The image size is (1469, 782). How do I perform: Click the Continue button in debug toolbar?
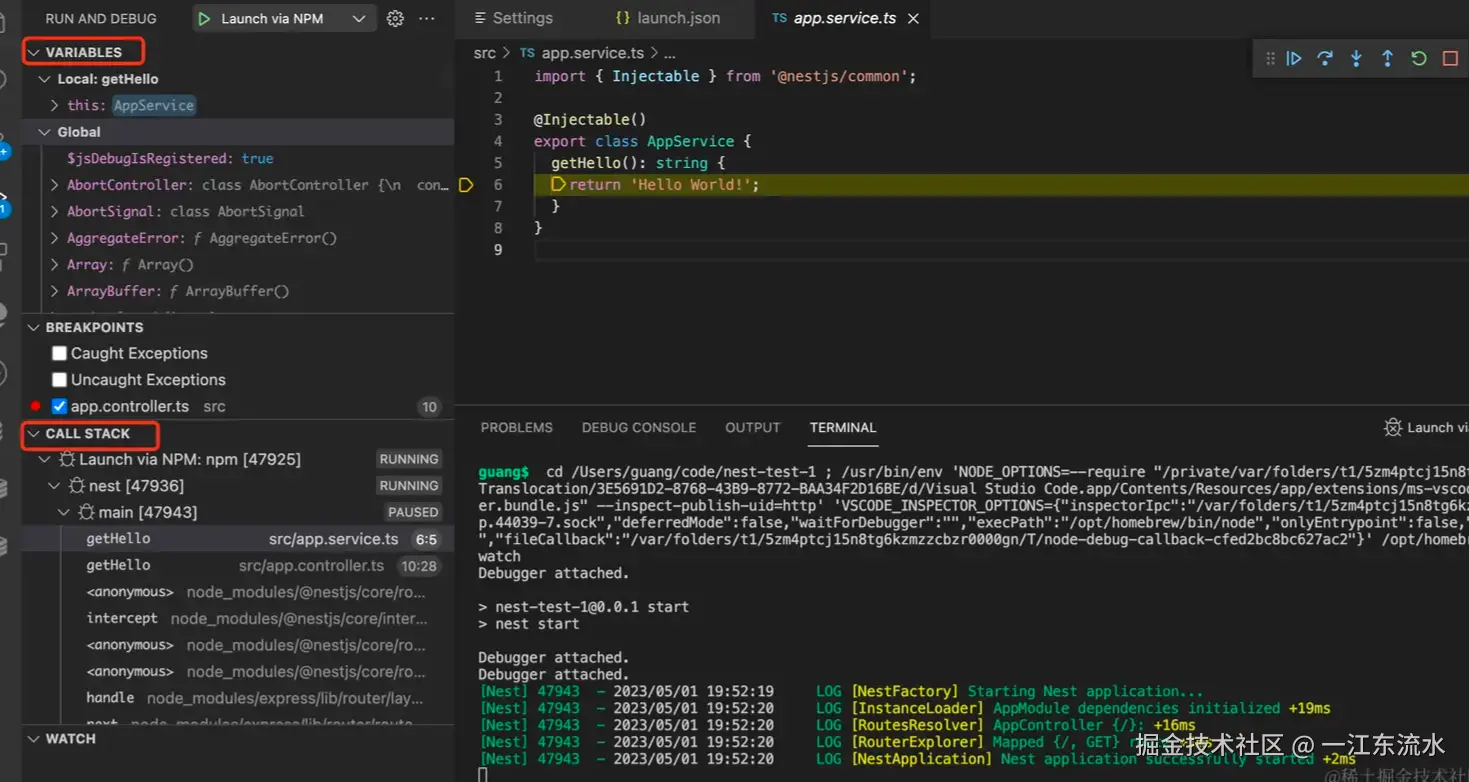pos(1294,59)
